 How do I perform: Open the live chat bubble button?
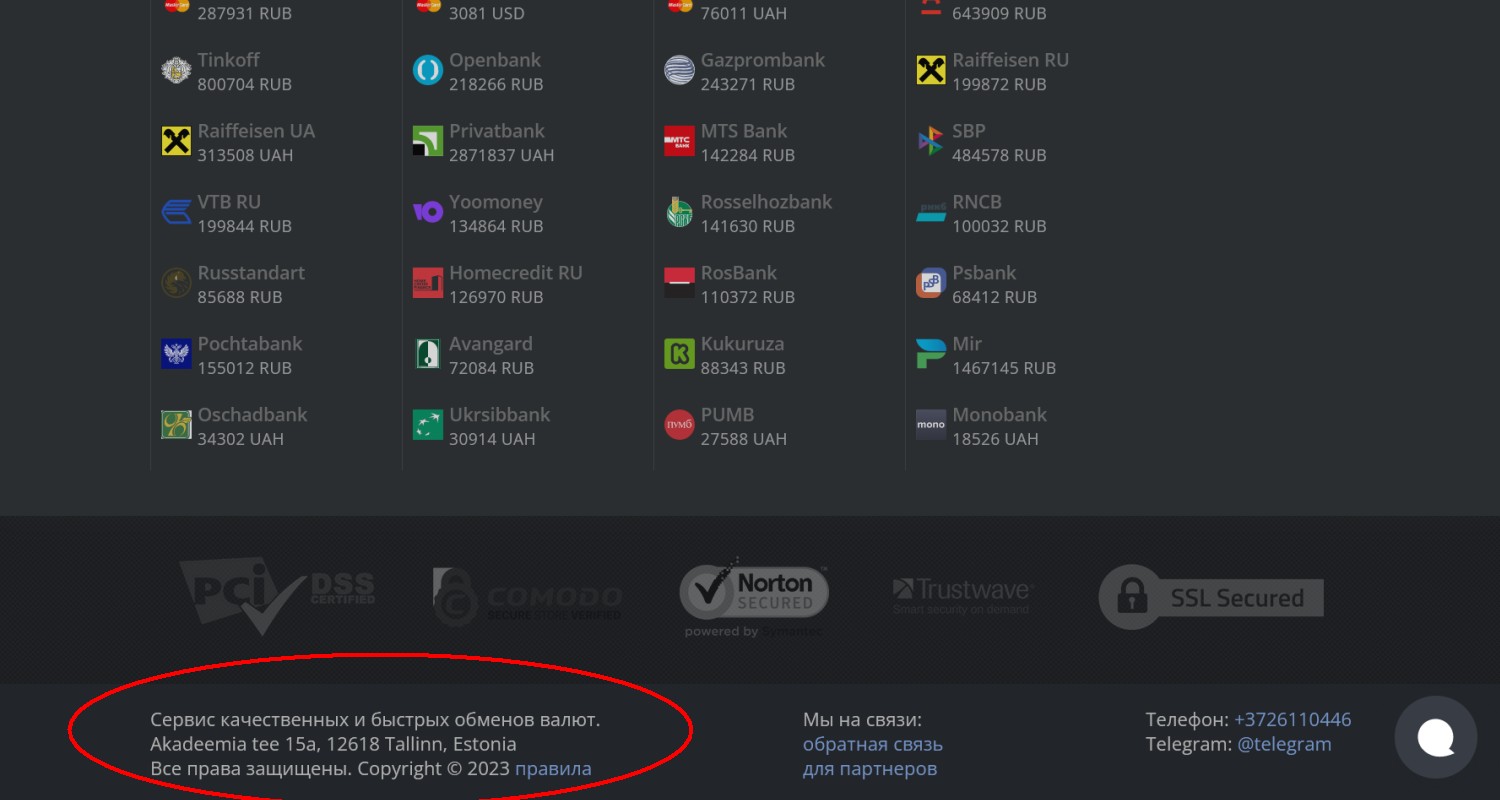pyautogui.click(x=1436, y=737)
